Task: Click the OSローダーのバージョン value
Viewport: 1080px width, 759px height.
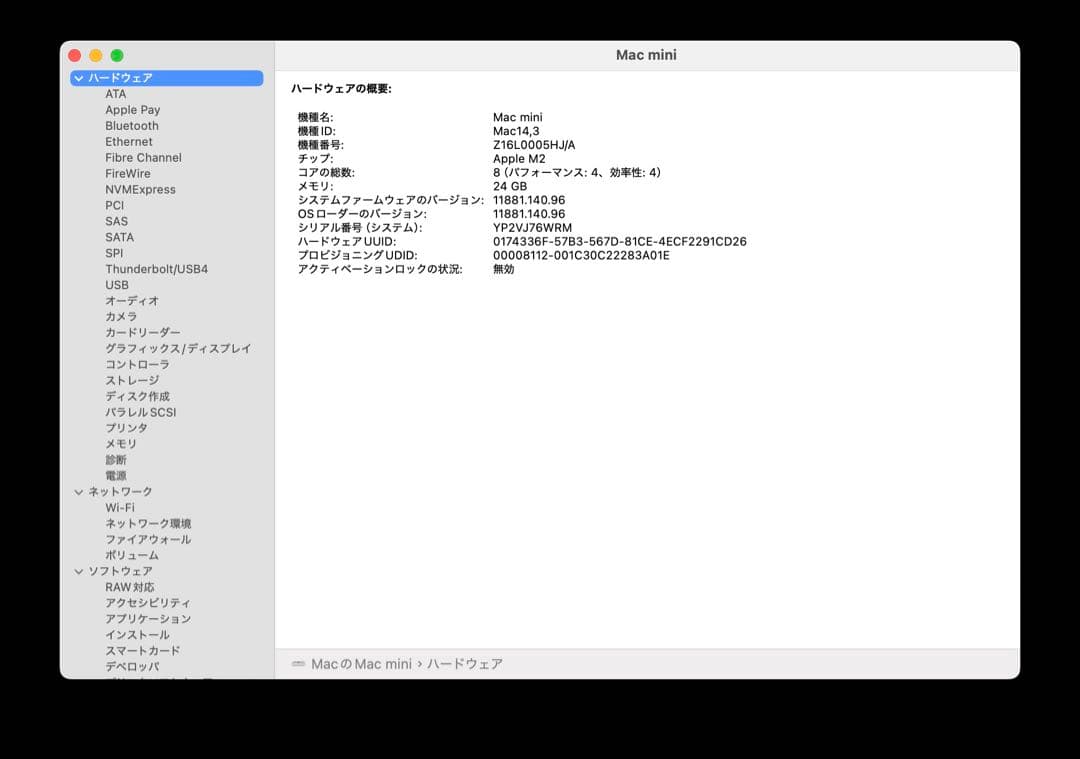Action: pyautogui.click(x=529, y=214)
